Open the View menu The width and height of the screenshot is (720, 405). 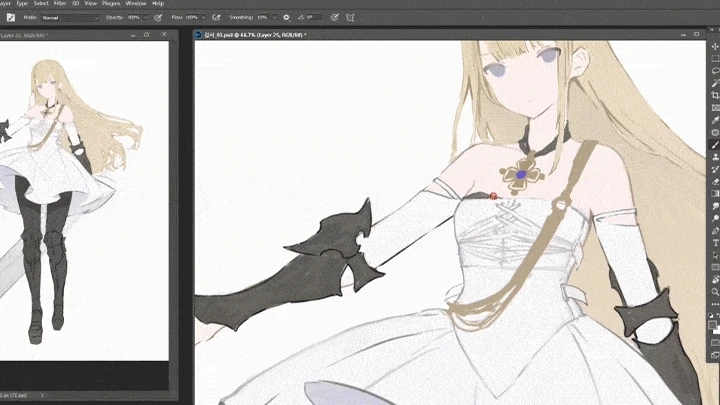tap(90, 3)
